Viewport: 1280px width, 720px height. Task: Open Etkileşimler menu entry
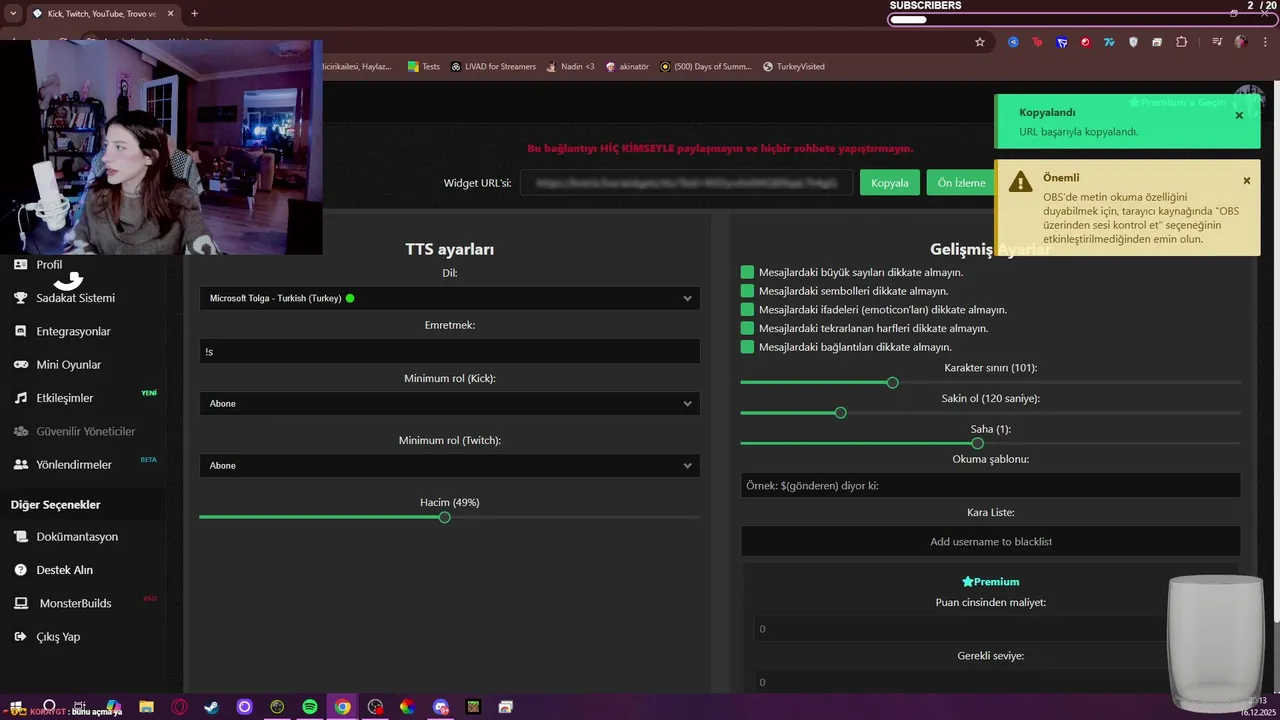[65, 398]
